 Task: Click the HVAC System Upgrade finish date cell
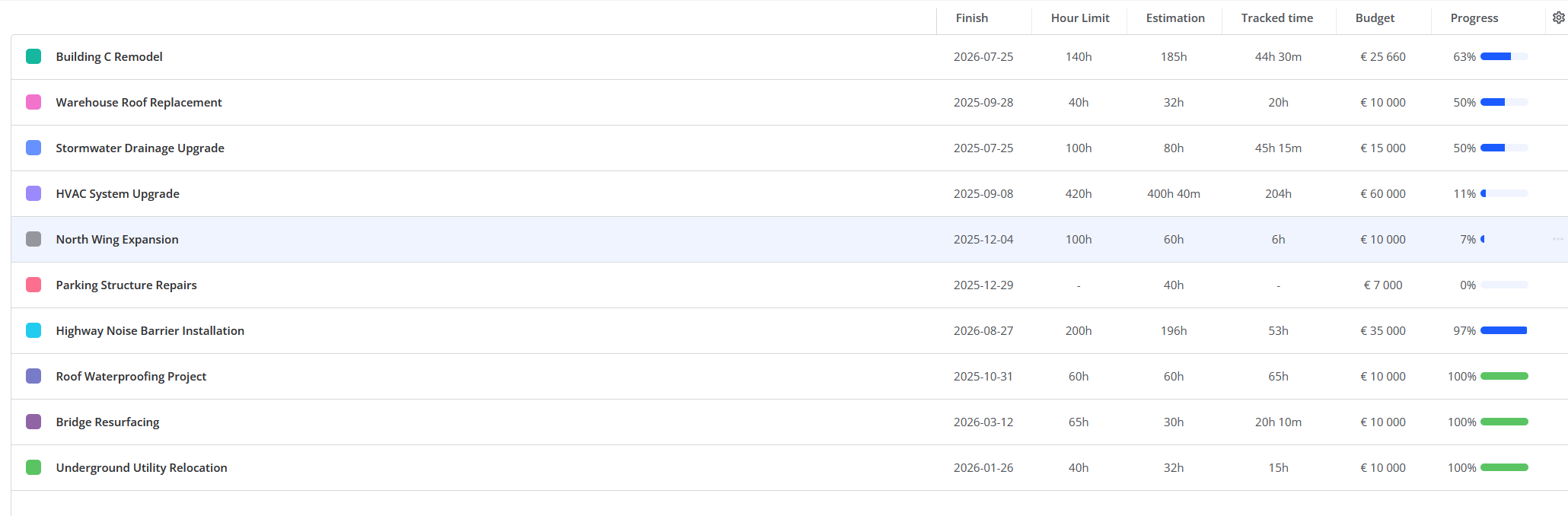point(983,193)
